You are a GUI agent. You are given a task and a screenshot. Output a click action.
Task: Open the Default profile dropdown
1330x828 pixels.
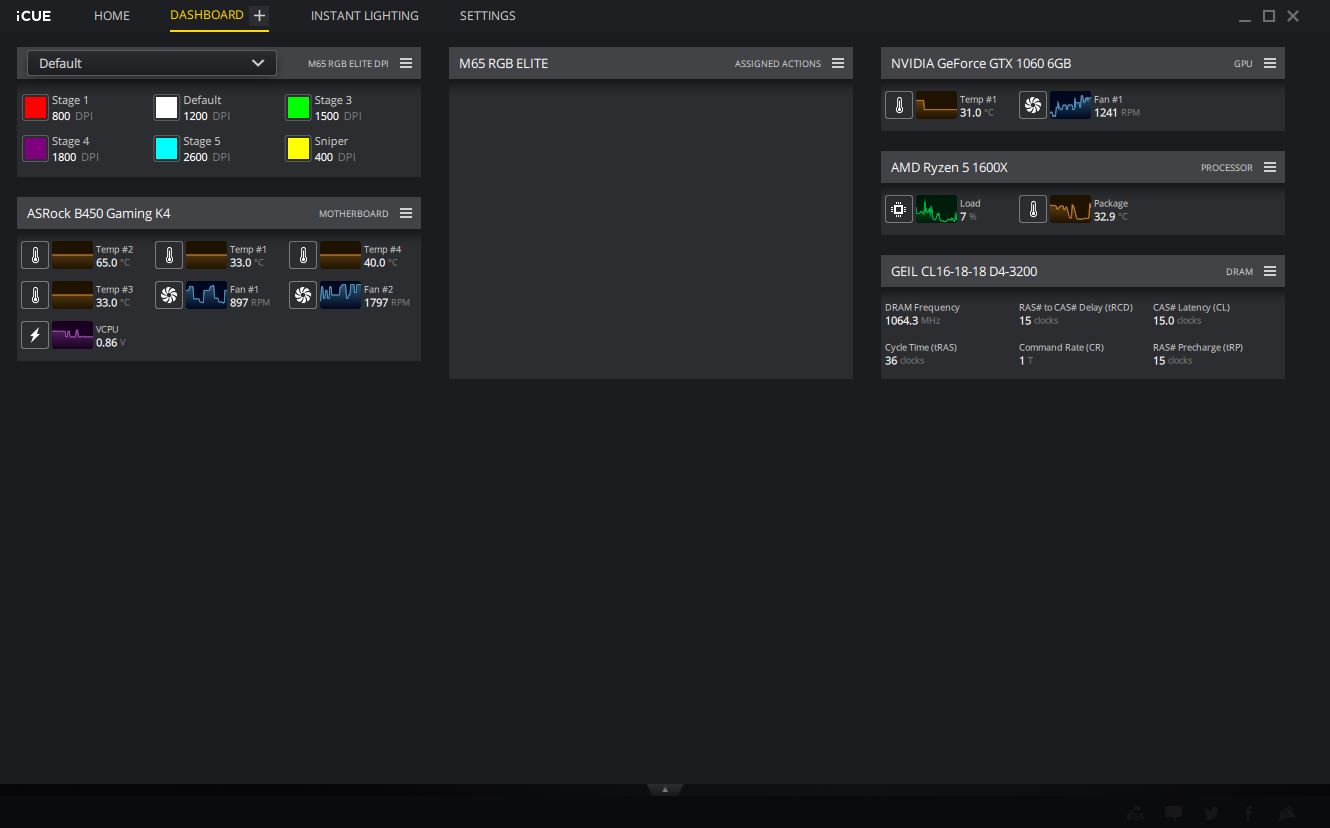click(x=151, y=63)
